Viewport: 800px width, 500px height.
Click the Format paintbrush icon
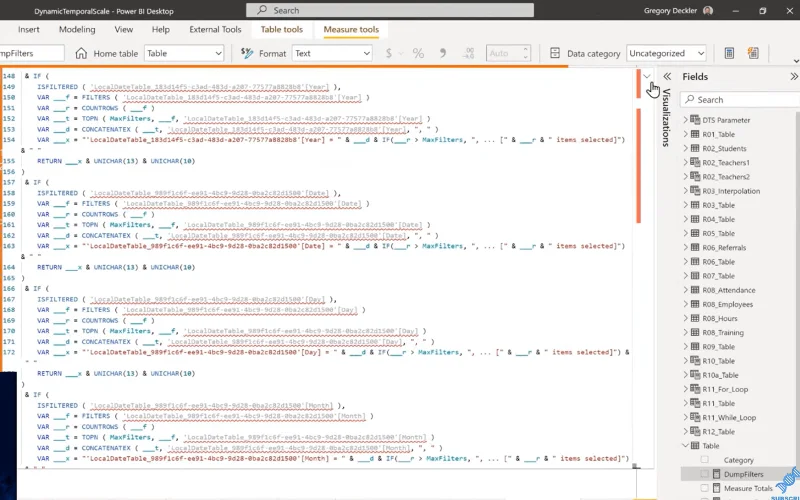coord(247,53)
